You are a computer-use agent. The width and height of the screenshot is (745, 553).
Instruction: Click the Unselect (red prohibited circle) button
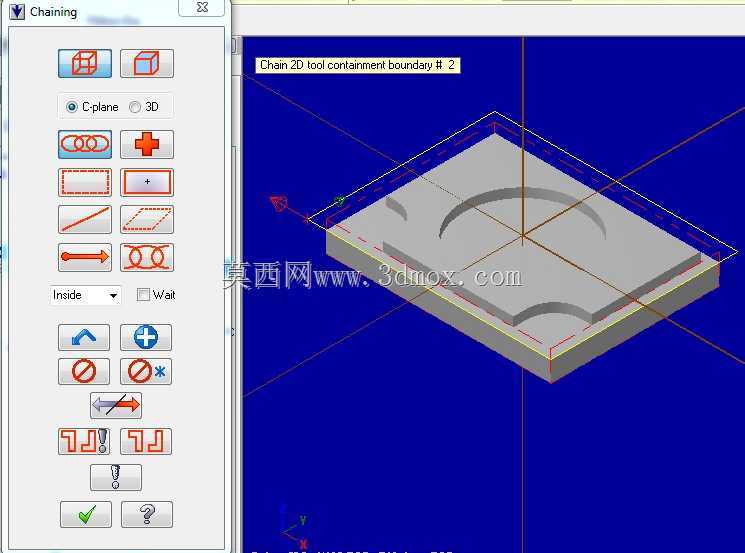click(84, 371)
